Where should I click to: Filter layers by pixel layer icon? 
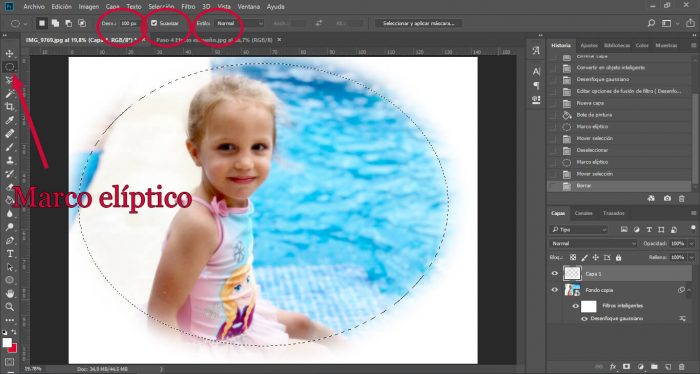[624, 230]
